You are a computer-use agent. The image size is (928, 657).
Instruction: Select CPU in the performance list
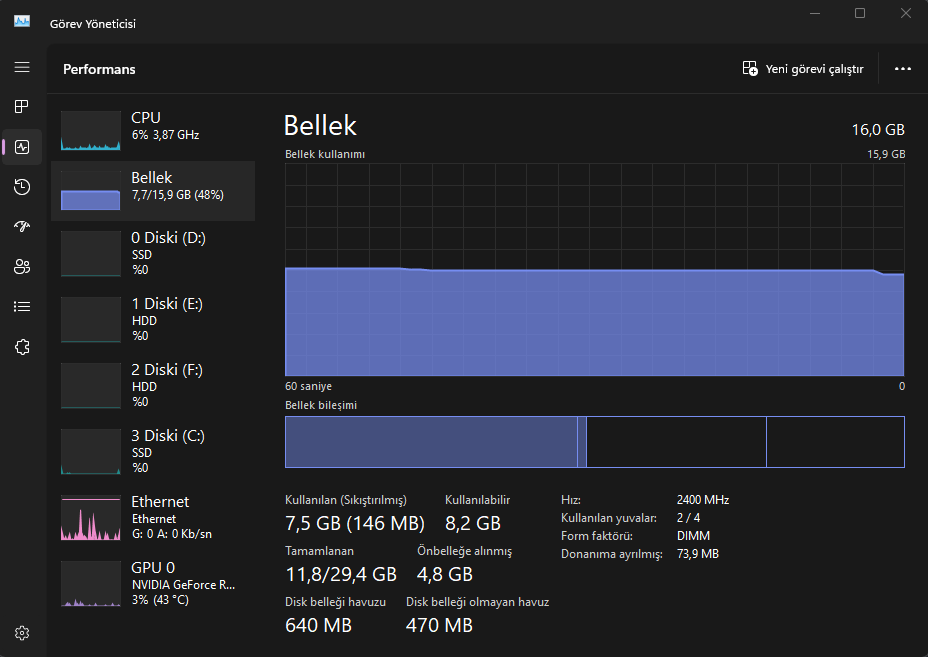point(153,128)
